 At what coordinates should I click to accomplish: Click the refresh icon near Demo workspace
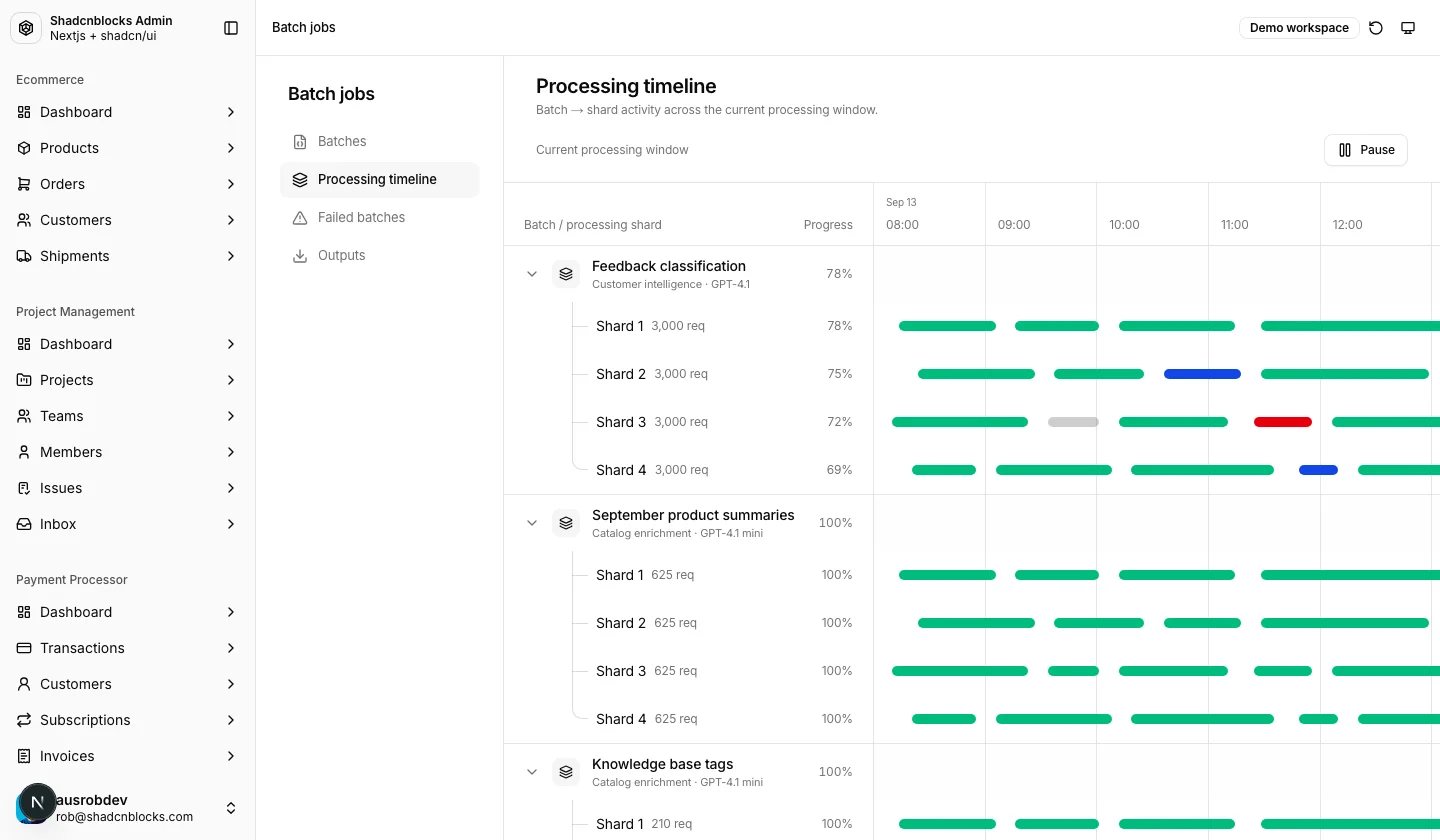point(1376,28)
